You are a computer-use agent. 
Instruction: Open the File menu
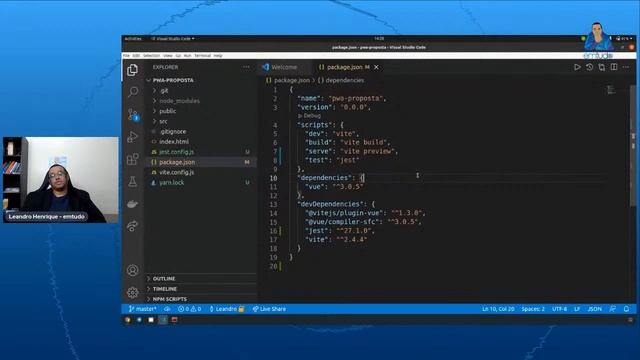[126, 56]
